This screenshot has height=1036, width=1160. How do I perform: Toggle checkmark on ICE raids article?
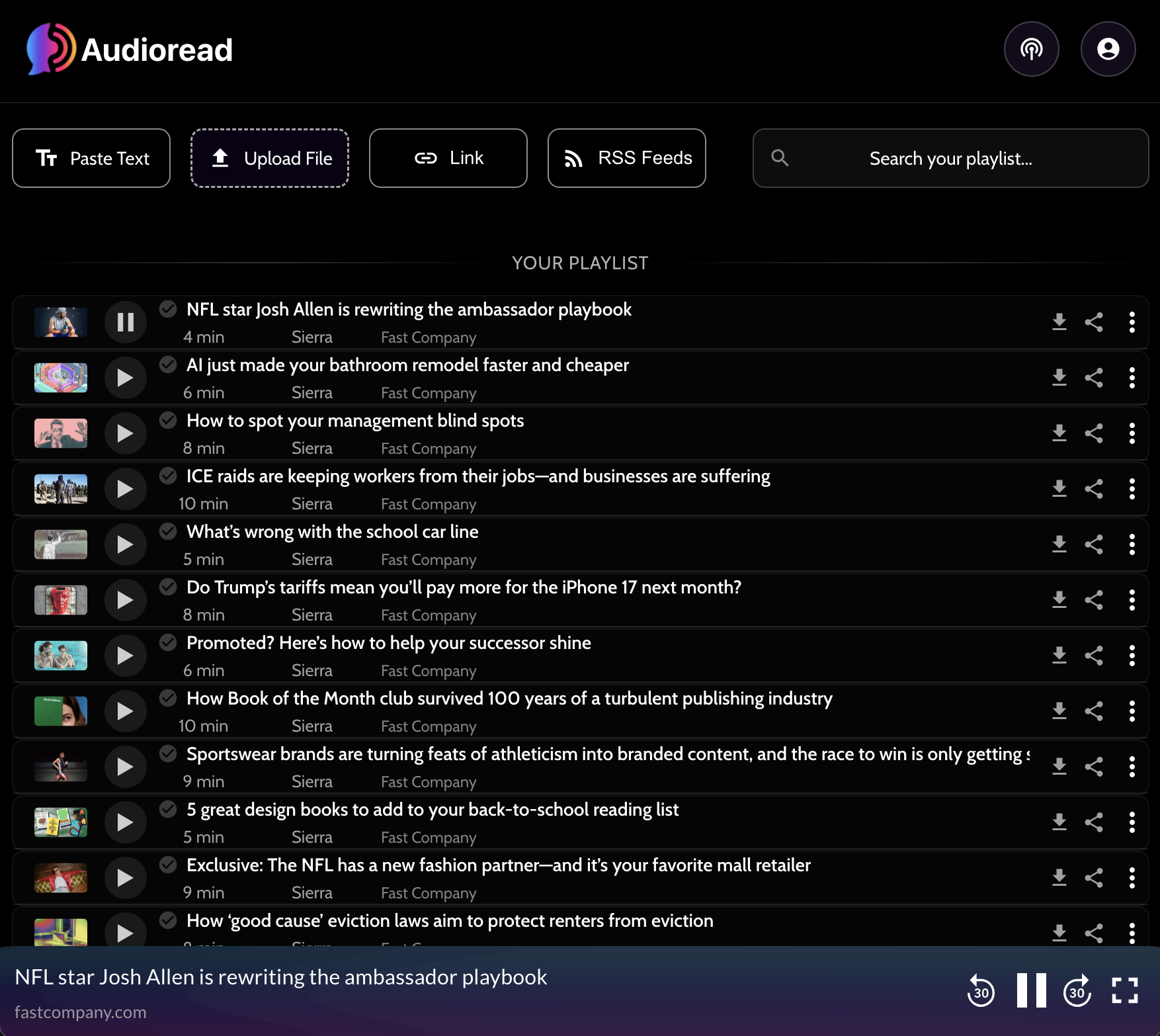point(168,475)
